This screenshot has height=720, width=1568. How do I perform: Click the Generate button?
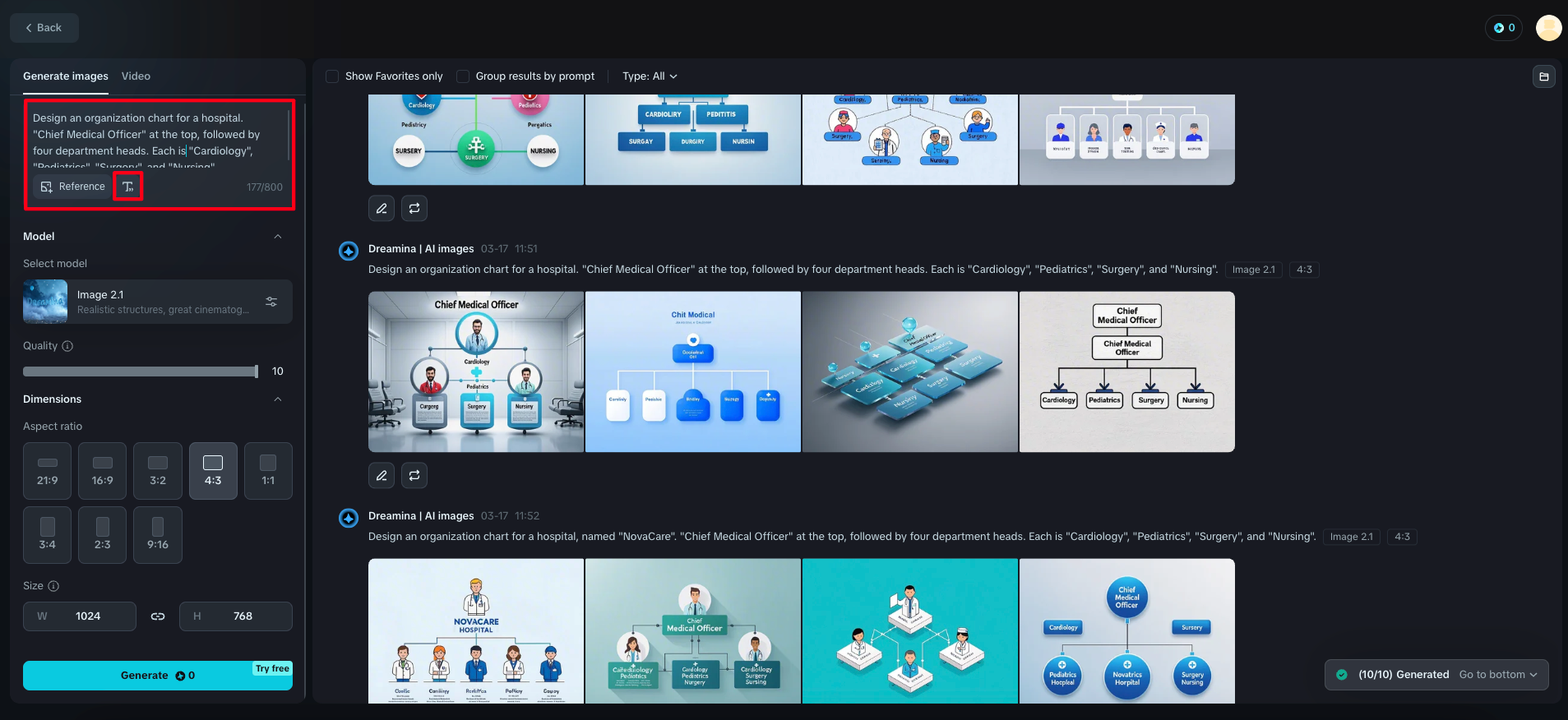coord(158,676)
